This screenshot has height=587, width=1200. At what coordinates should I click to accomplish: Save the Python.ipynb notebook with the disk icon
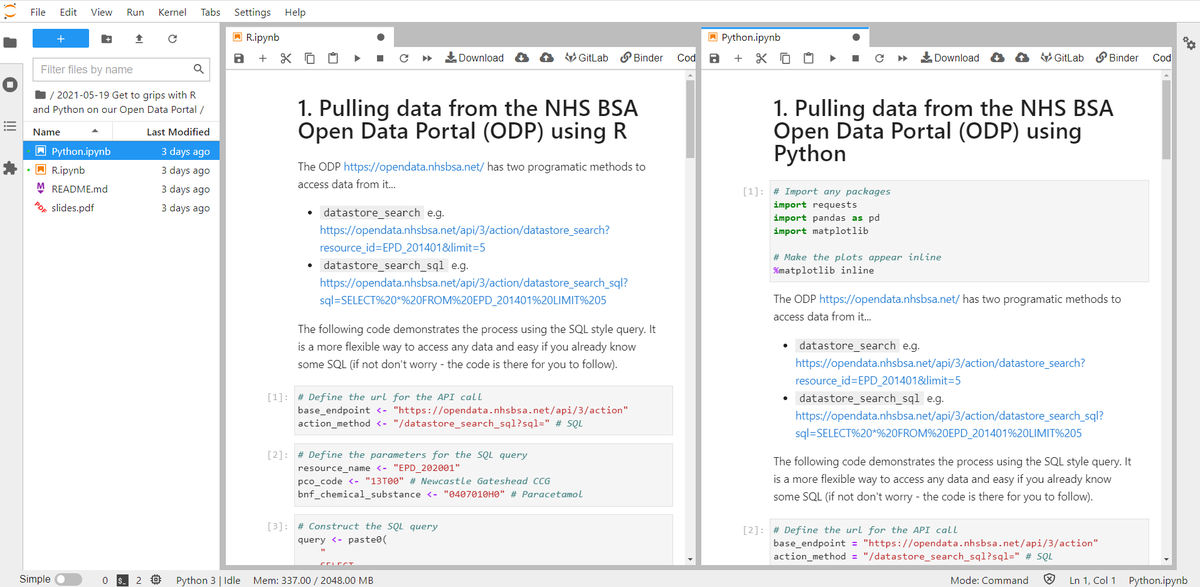pyautogui.click(x=715, y=58)
